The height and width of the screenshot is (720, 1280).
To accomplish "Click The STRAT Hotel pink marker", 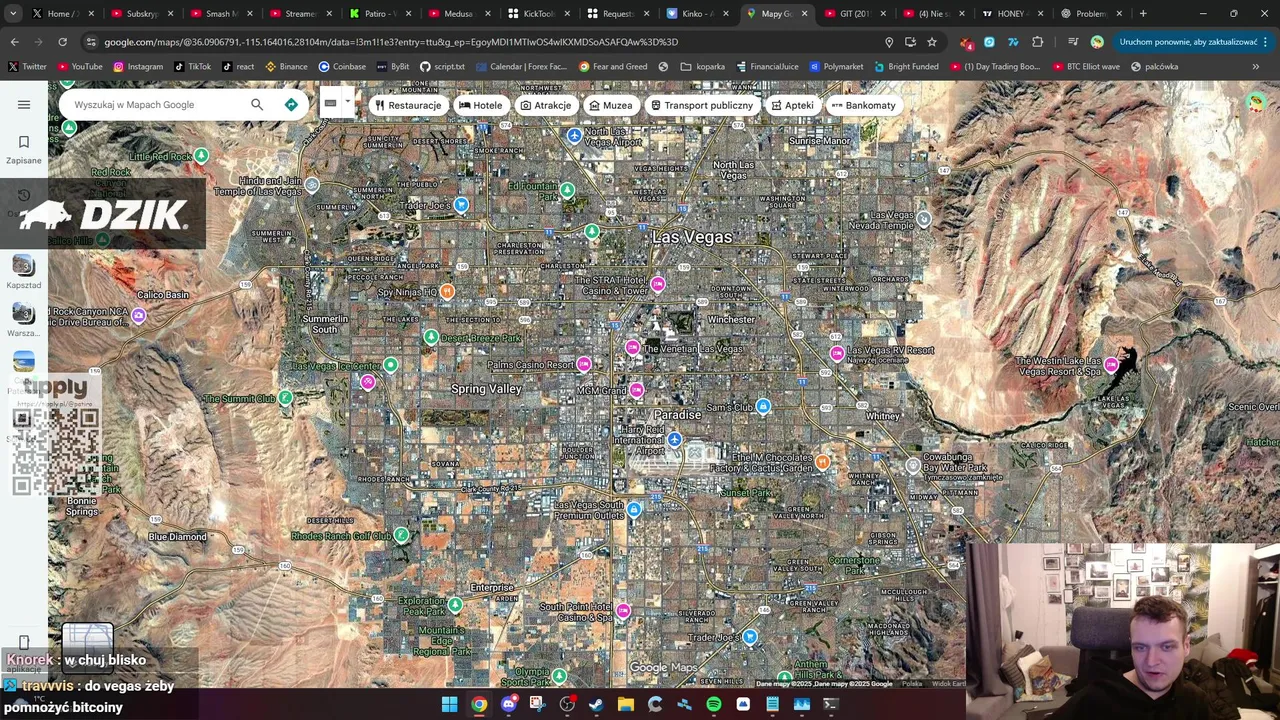I will tap(657, 284).
